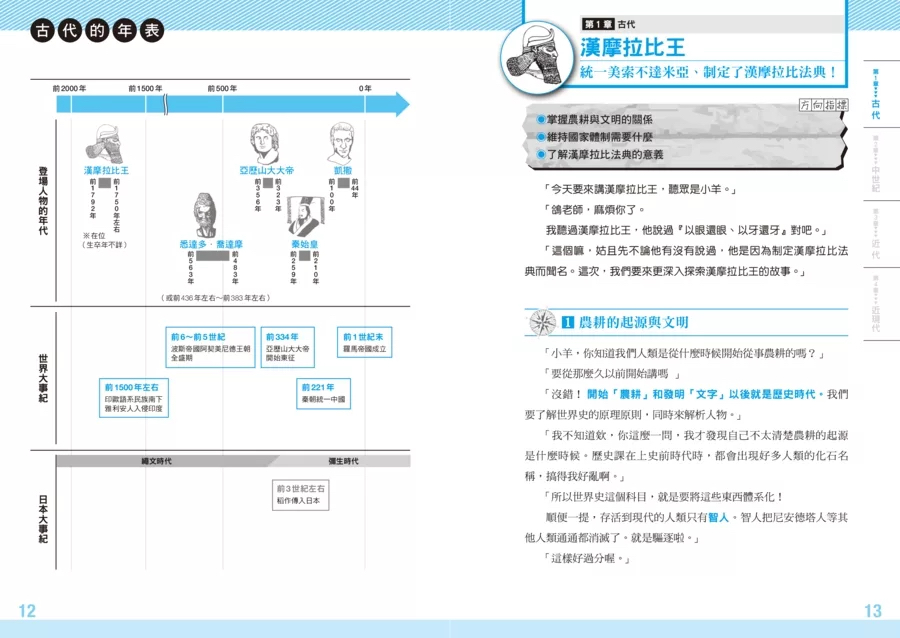Click the 凱撒 name label
The image size is (900, 638).
tap(343, 170)
